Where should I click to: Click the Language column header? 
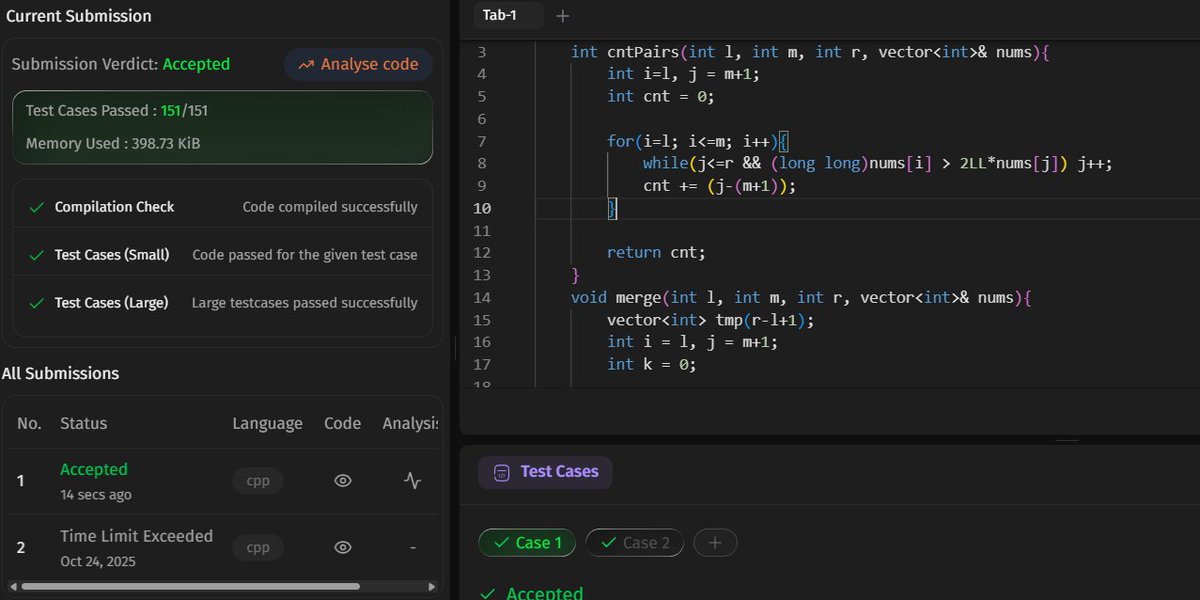tap(268, 423)
